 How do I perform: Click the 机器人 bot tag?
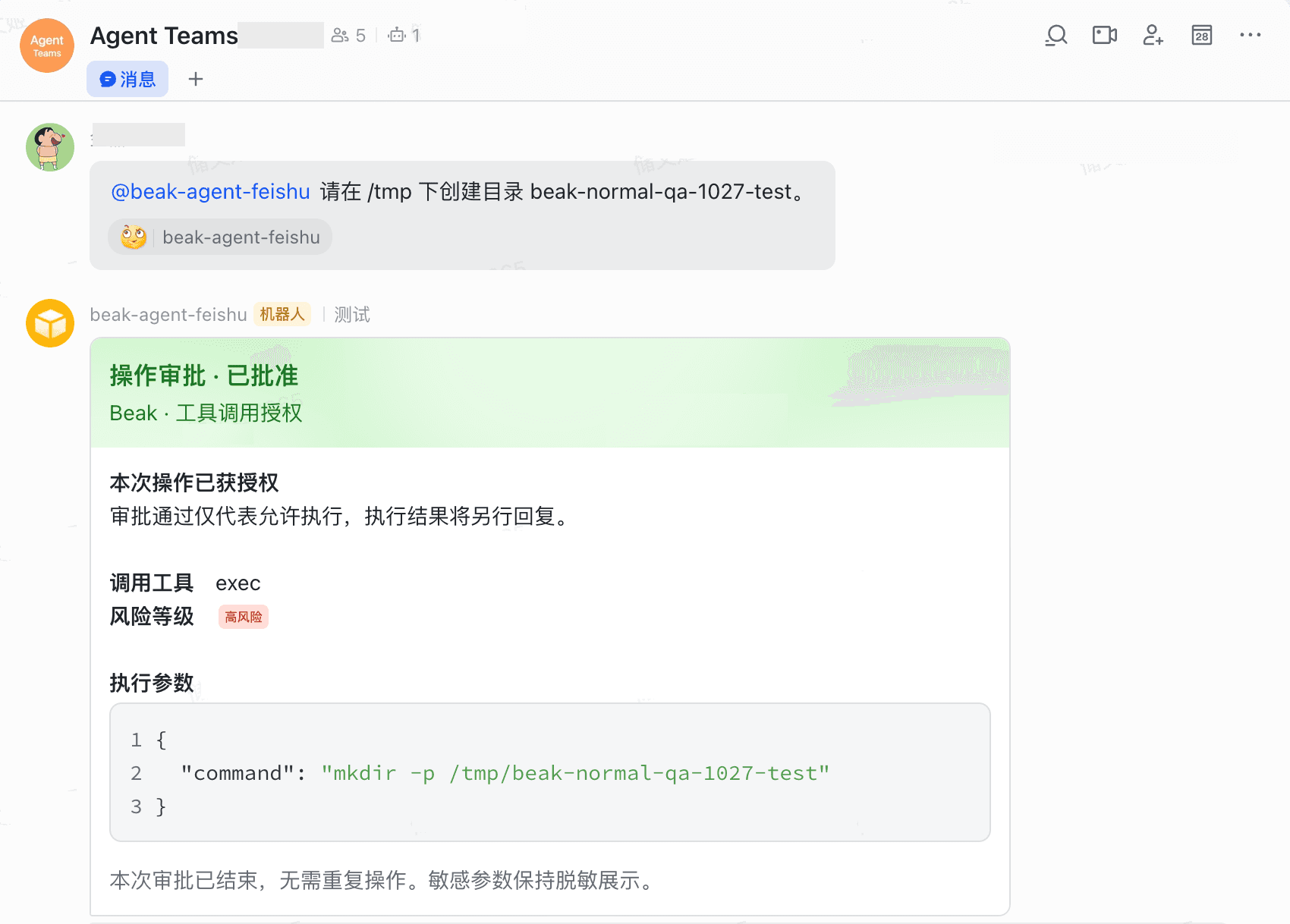pos(282,314)
